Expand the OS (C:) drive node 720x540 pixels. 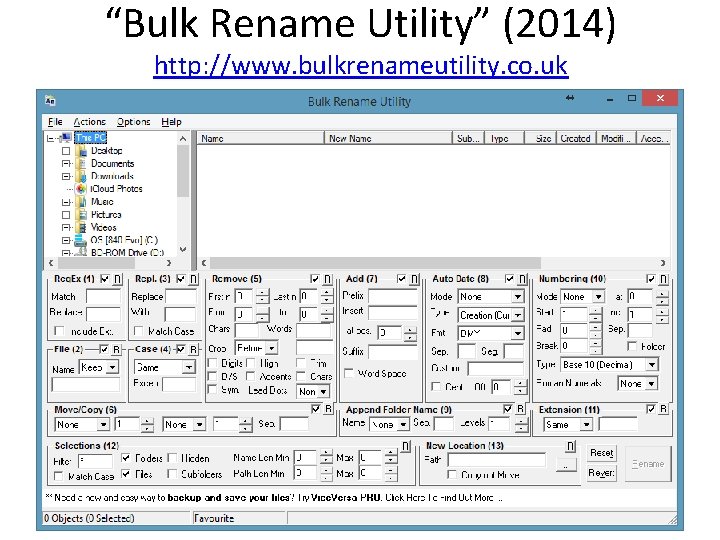(66, 240)
